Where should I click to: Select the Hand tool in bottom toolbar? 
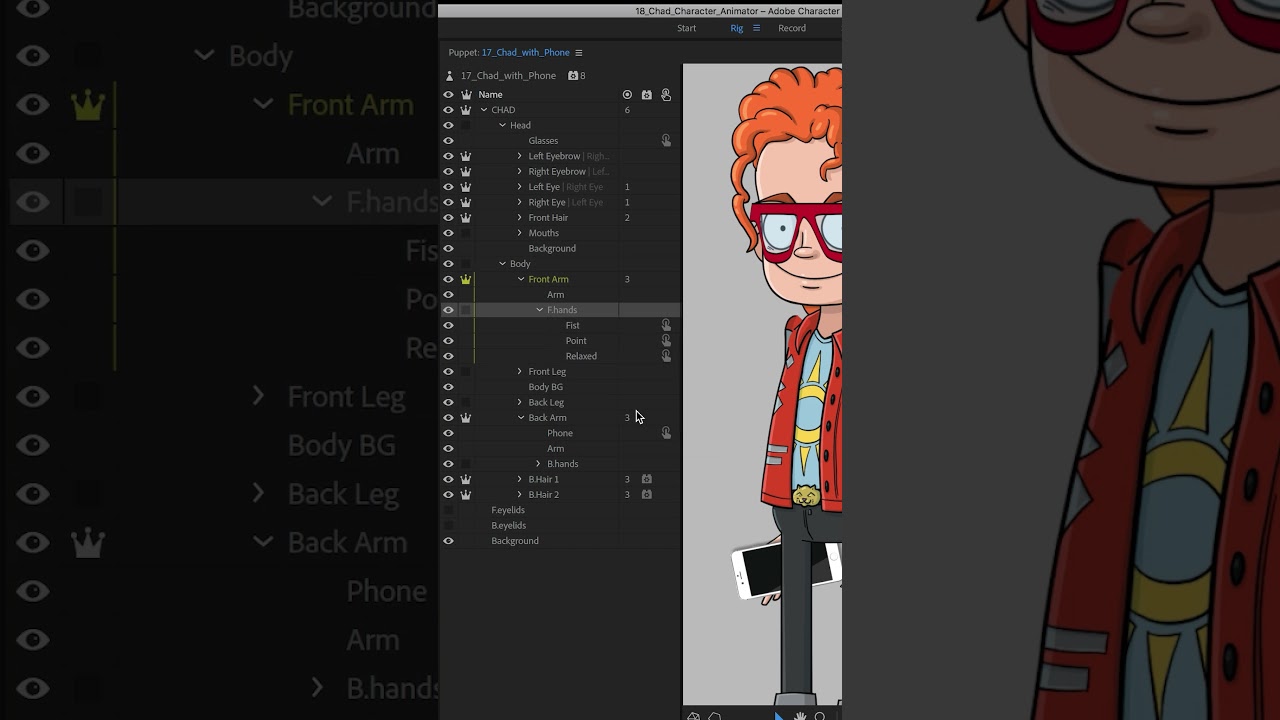pyautogui.click(x=800, y=716)
